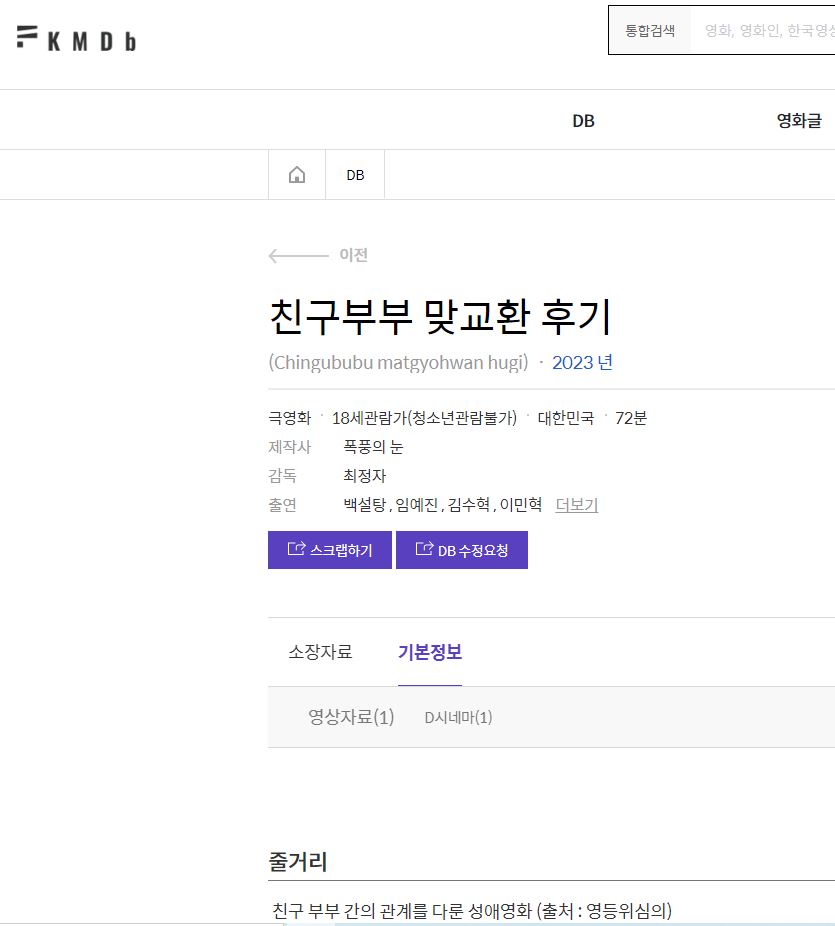Open the 영화글 main menu
The image size is (835, 926).
(799, 121)
